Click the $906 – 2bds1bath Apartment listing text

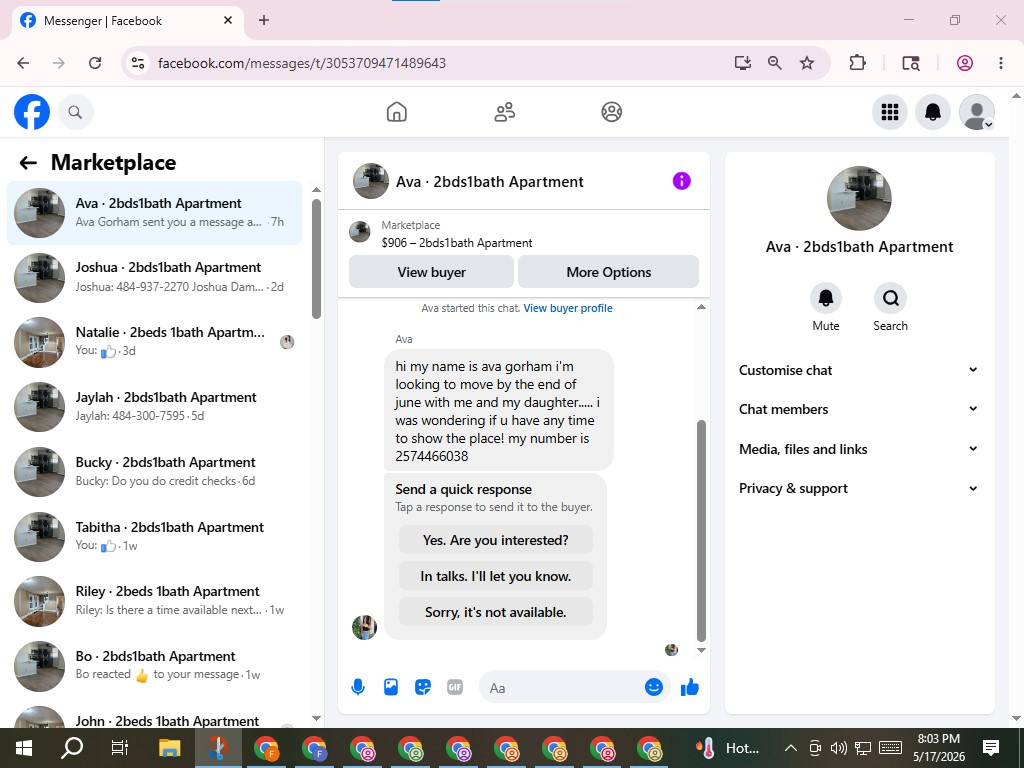[x=456, y=243]
